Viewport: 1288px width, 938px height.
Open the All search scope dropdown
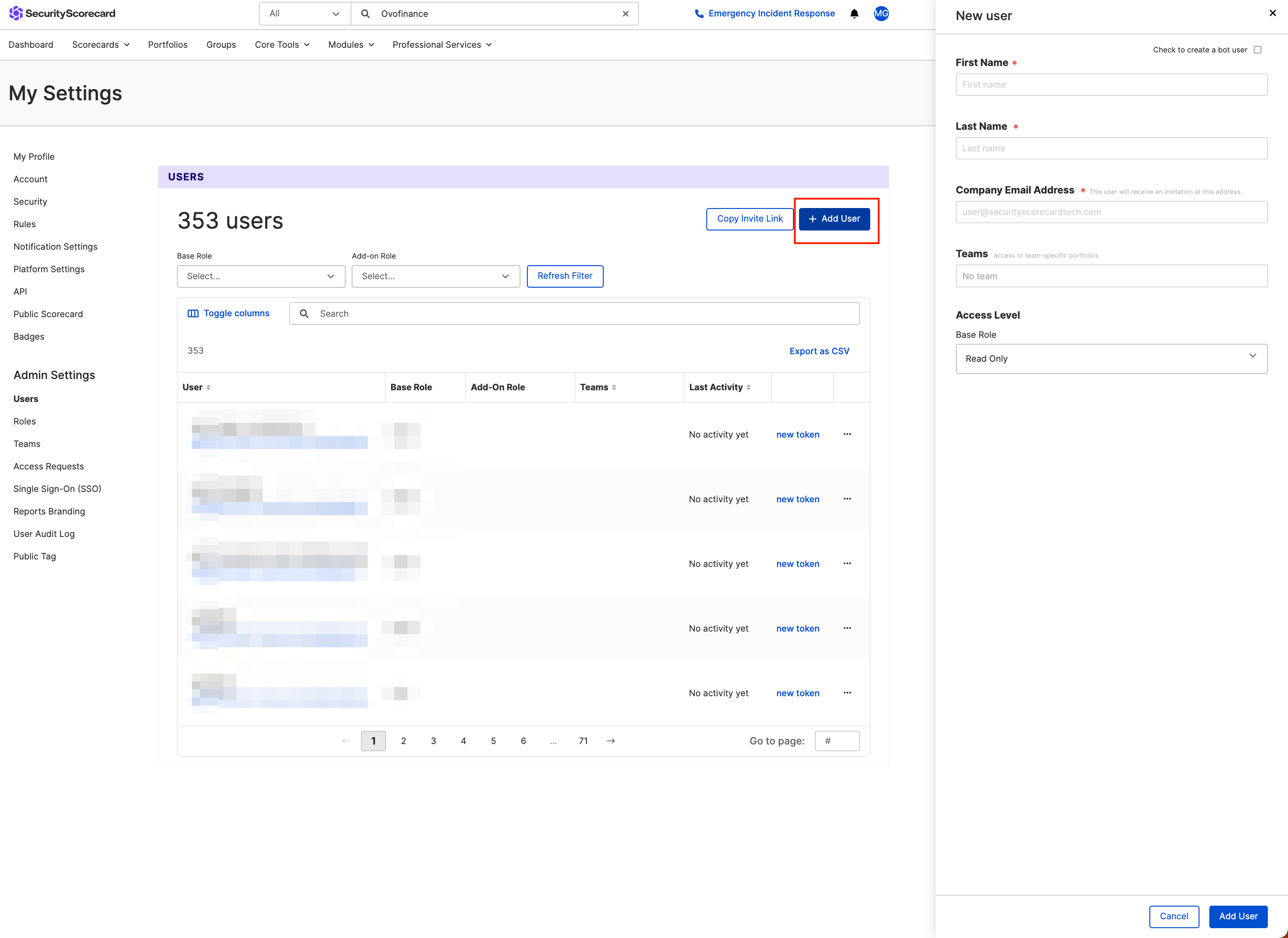click(x=305, y=14)
